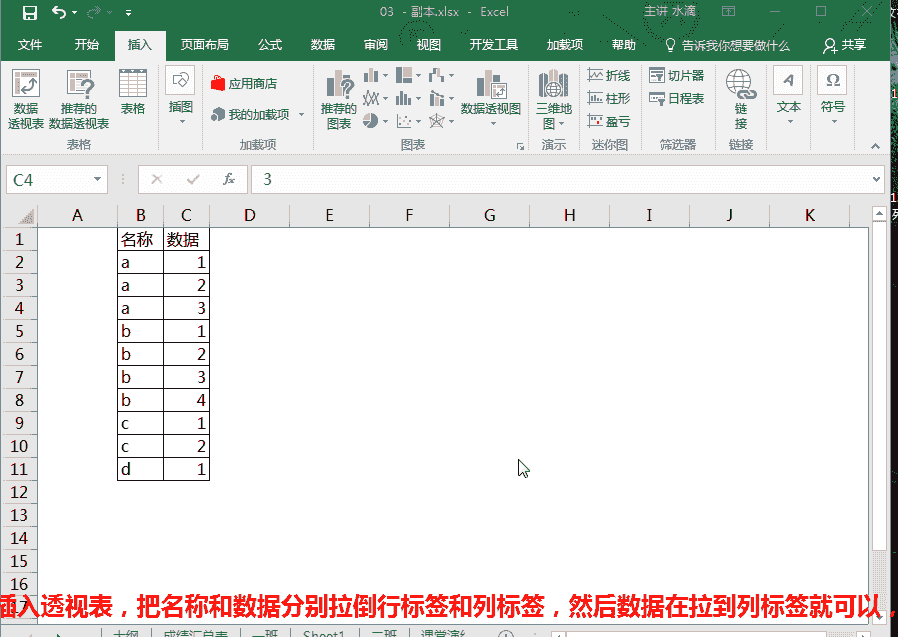Open Recommended PivotTables (推荐的数据透视表)
The width and height of the screenshot is (898, 637).
[x=79, y=98]
